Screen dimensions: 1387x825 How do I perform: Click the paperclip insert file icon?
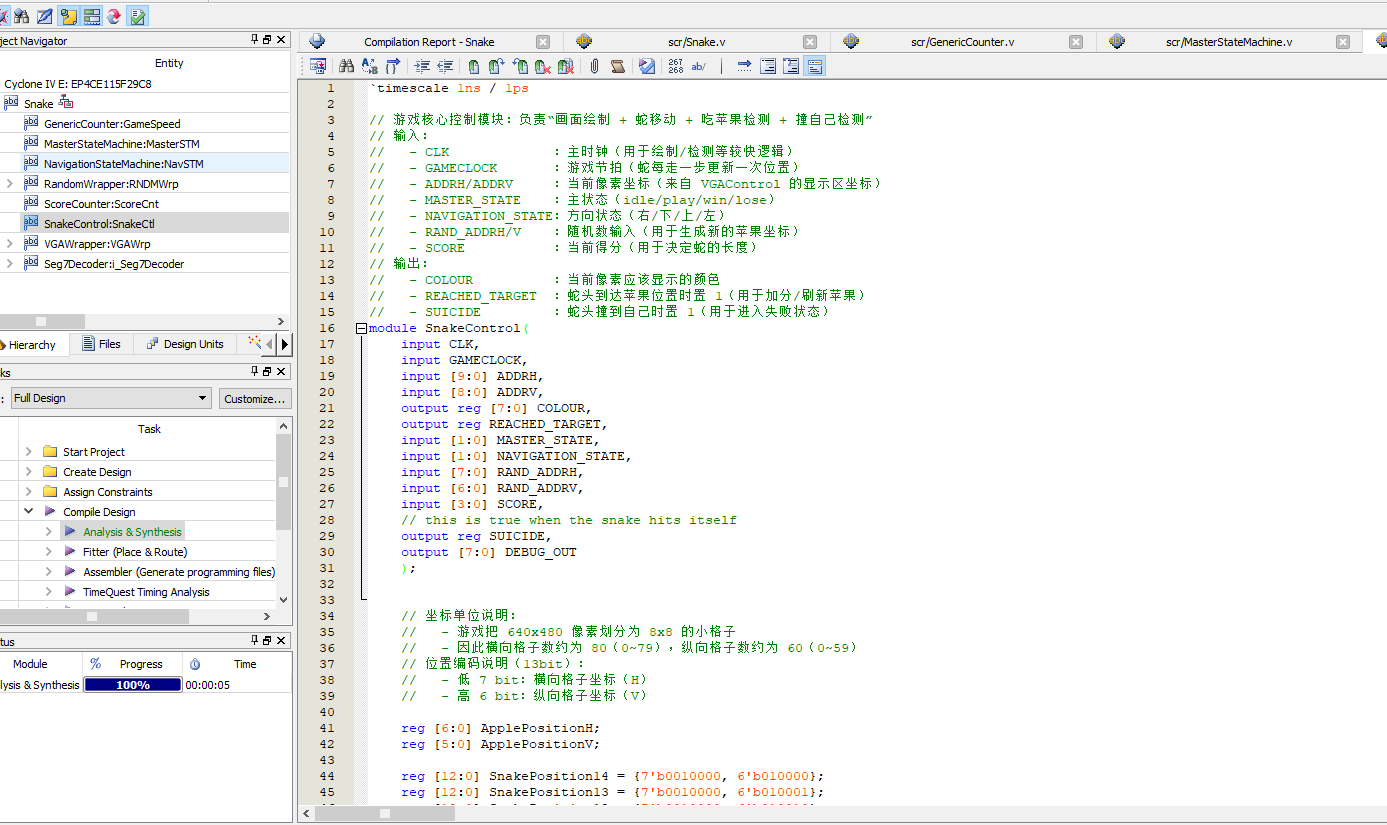594,66
